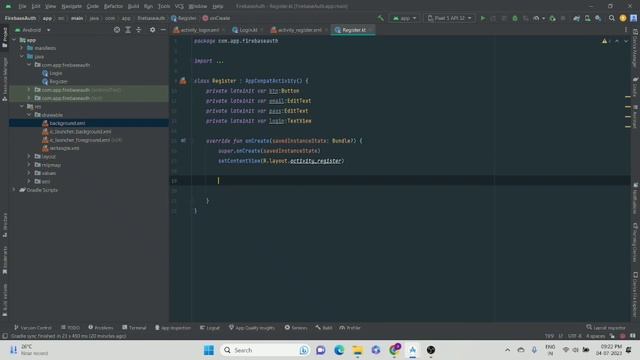Click the blue account avatar icon

click(633, 18)
